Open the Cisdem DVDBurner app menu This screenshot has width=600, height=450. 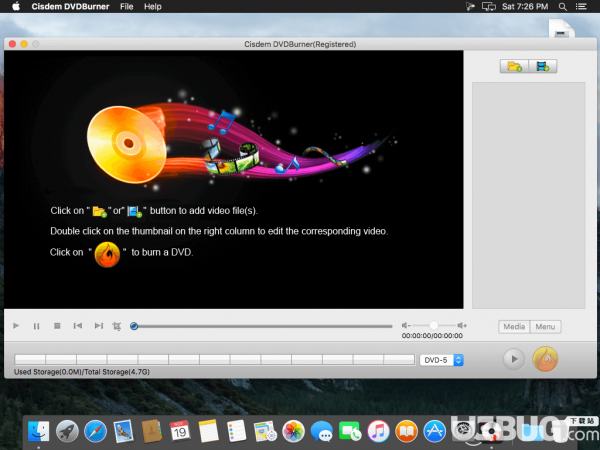pos(70,7)
